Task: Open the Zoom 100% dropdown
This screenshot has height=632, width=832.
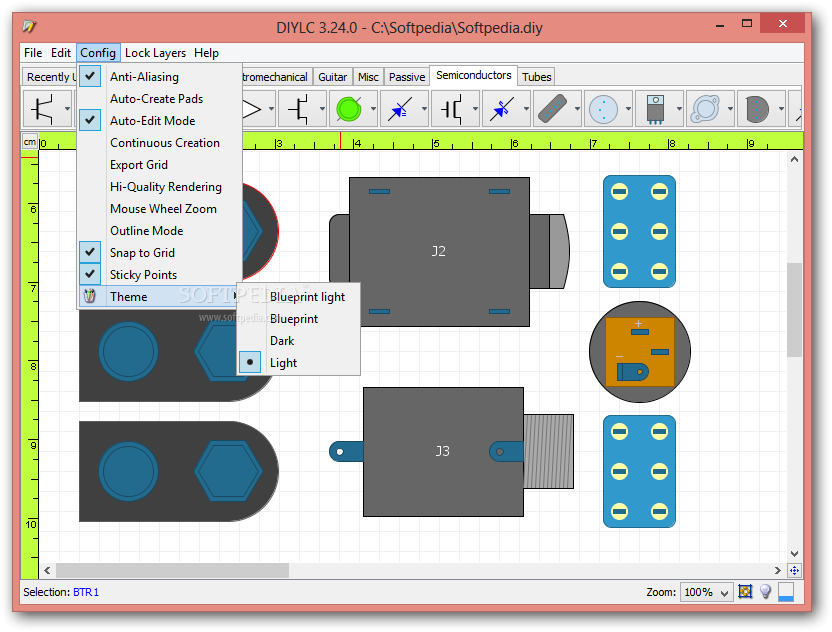Action: click(x=706, y=592)
